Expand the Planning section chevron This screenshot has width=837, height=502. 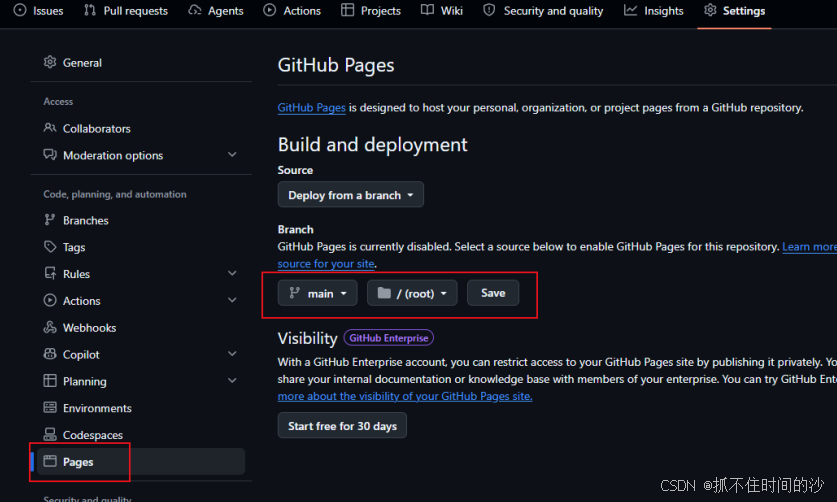(232, 381)
